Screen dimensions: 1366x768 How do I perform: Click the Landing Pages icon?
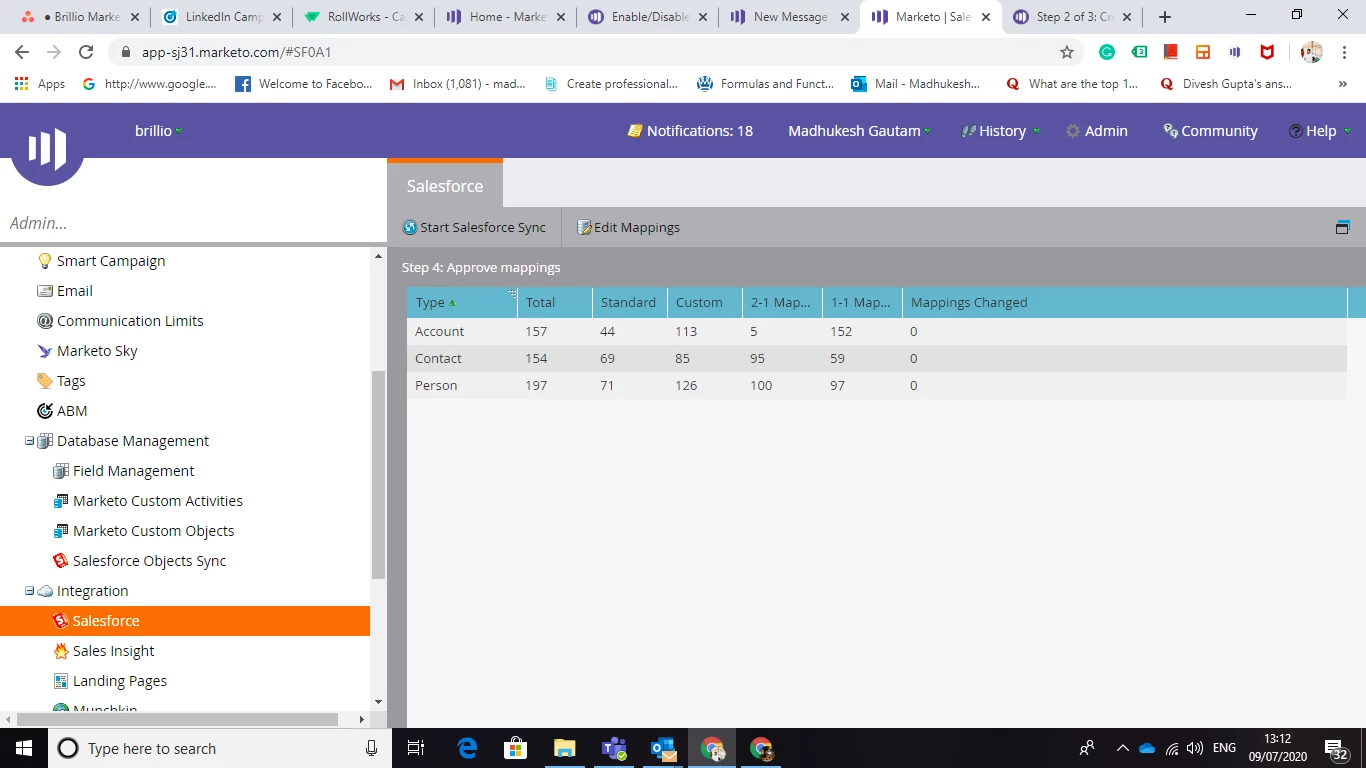61,681
